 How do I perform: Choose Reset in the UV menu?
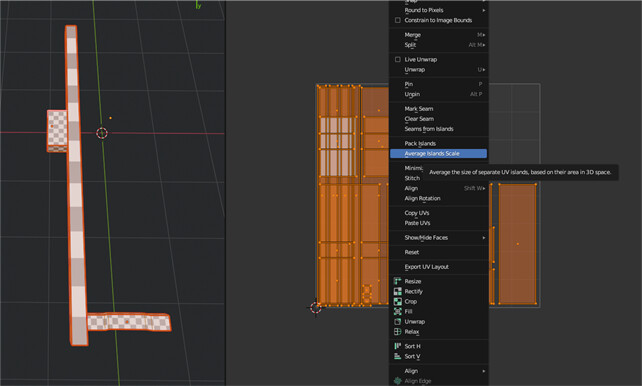coord(439,252)
